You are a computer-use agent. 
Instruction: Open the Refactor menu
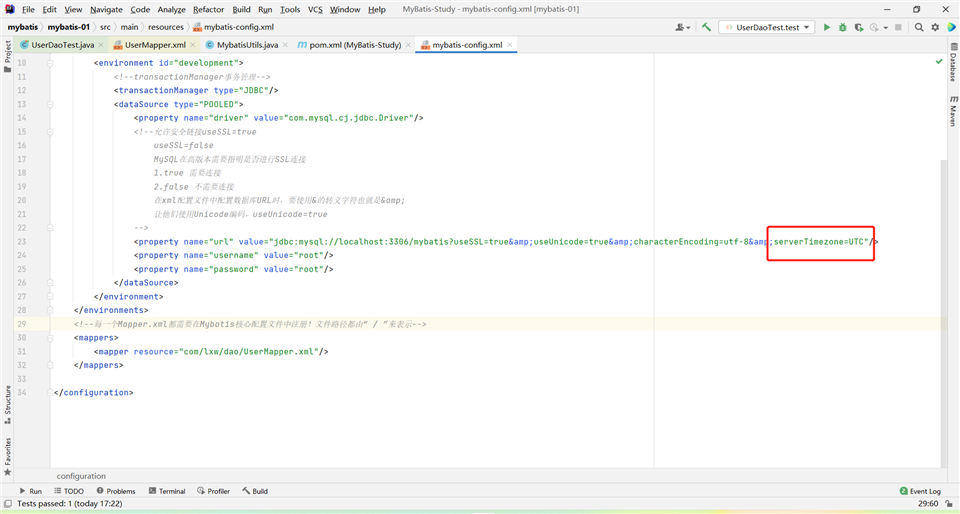(208, 9)
